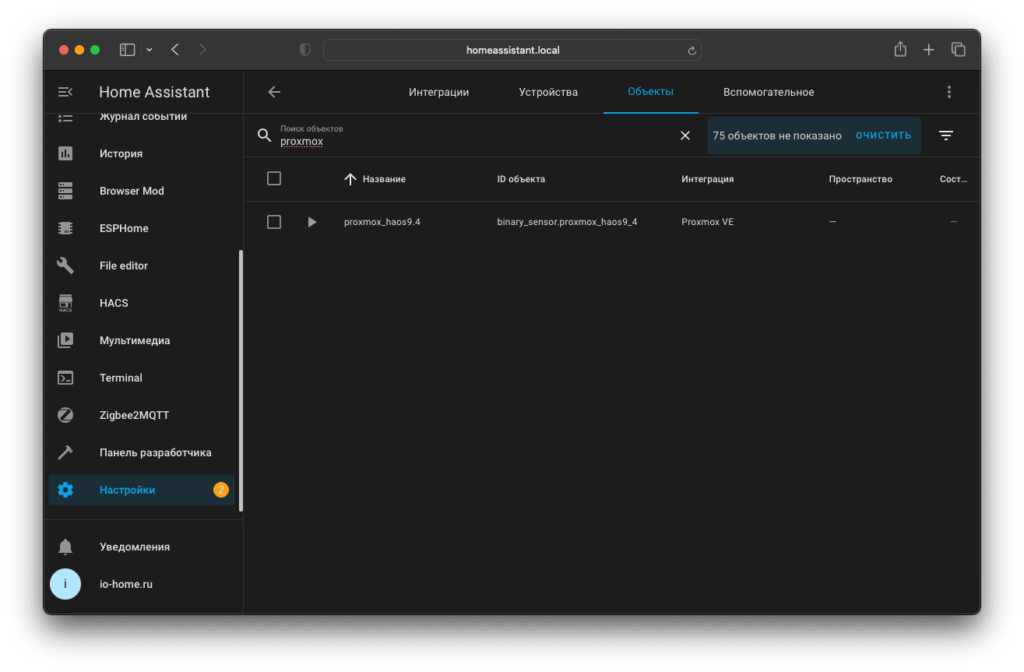Screen dimensions: 1024x672
Task: Open io-home.ru profile label
Action: [x=126, y=584]
